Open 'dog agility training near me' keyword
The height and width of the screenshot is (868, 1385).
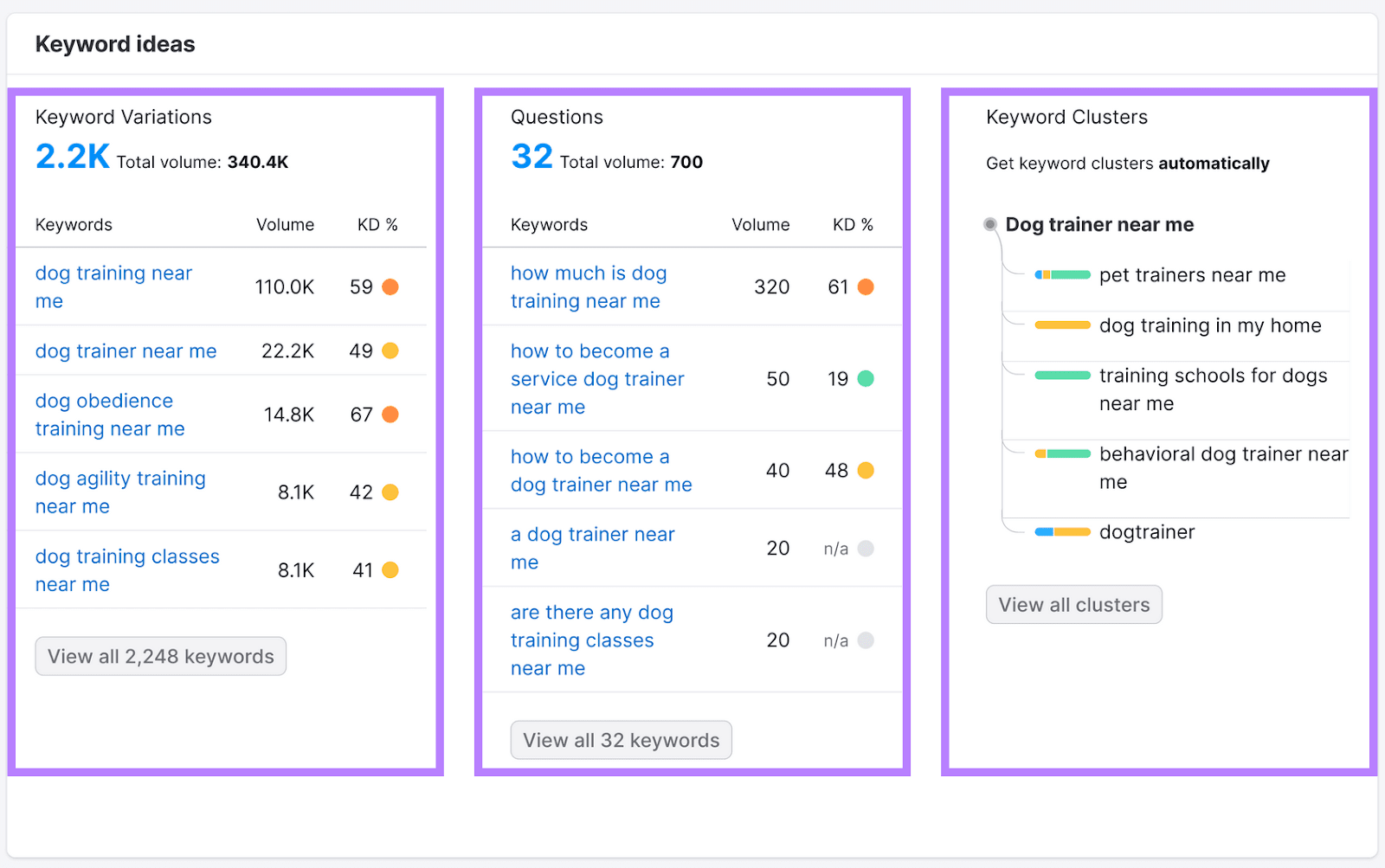click(120, 492)
